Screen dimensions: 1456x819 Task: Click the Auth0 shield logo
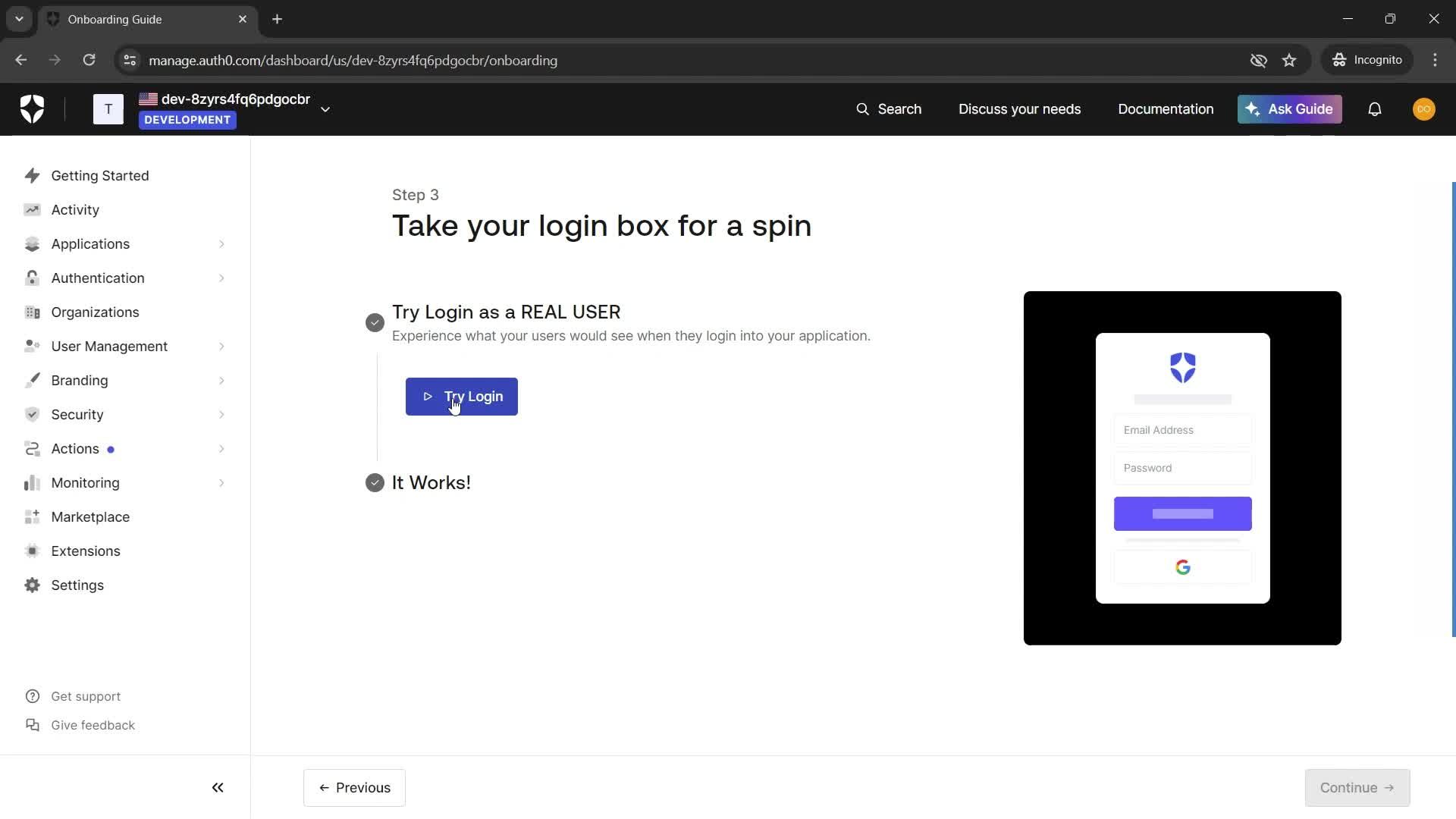click(x=32, y=109)
